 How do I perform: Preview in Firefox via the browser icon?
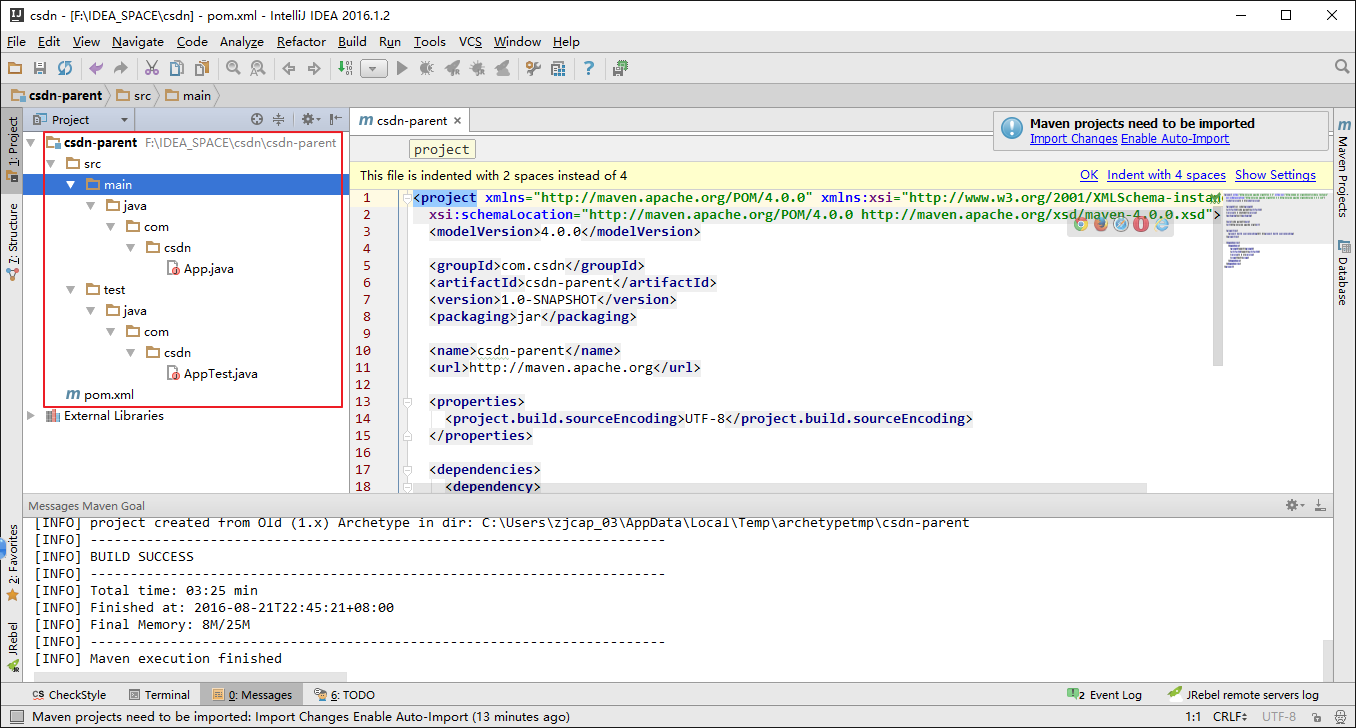coord(1100,224)
